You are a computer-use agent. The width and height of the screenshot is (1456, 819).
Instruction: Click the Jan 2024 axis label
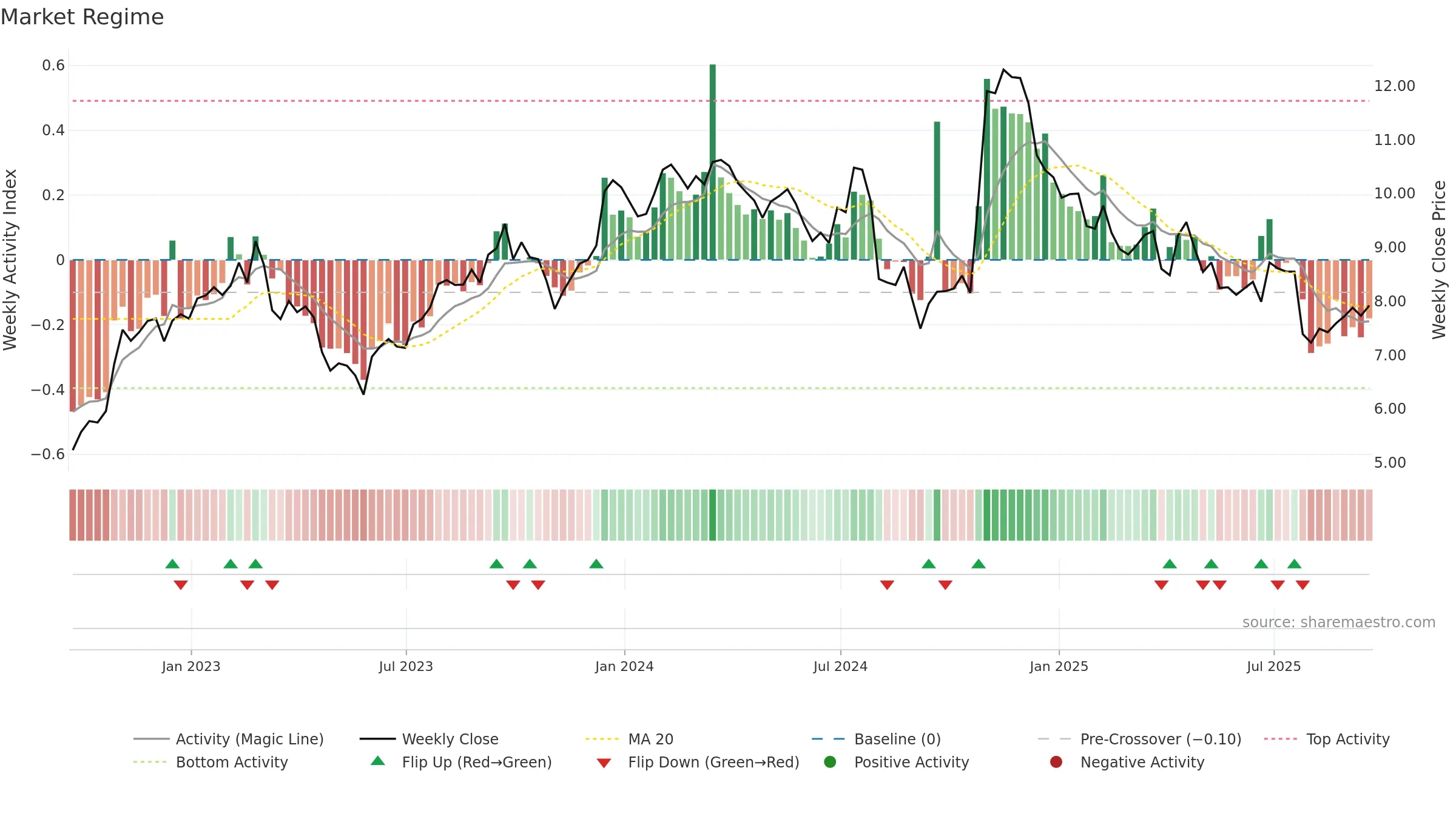pyautogui.click(x=624, y=666)
